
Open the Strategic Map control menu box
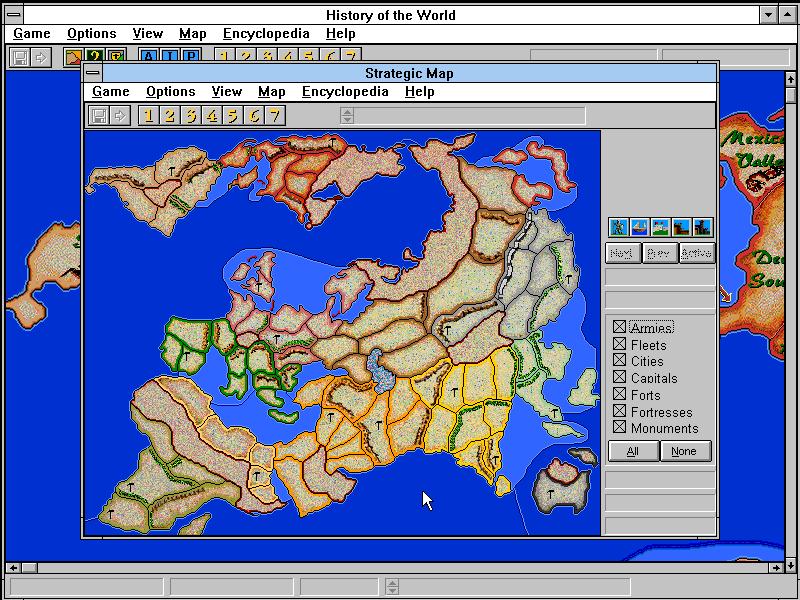point(93,73)
